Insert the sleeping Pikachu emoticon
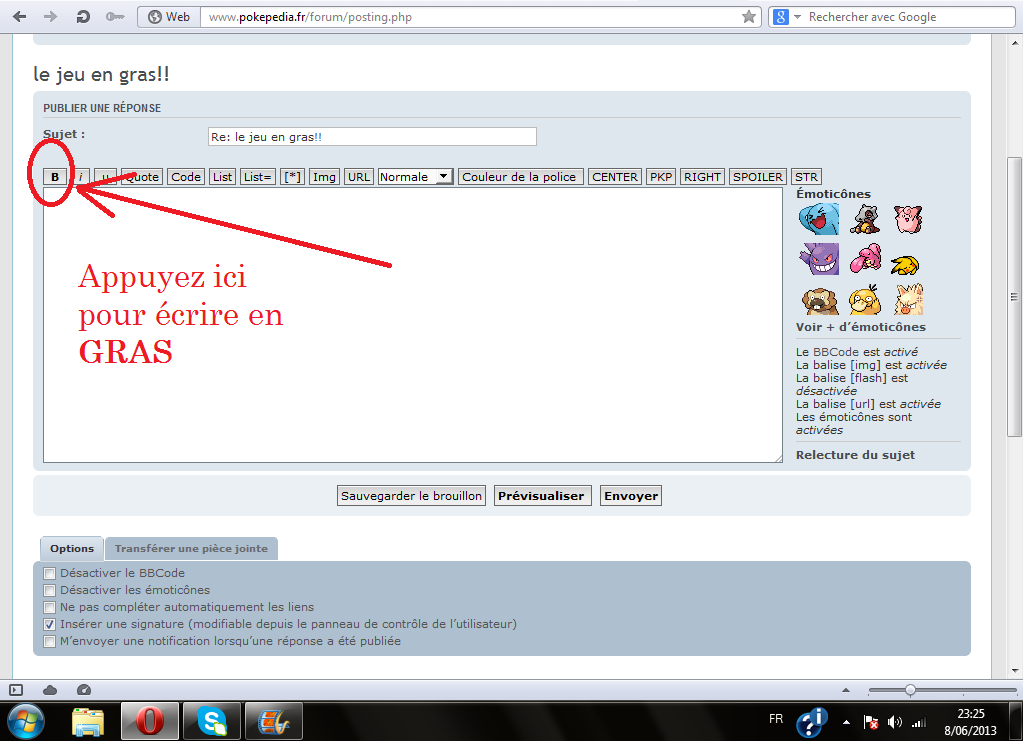Screen dimensions: 1025x741 905,263
